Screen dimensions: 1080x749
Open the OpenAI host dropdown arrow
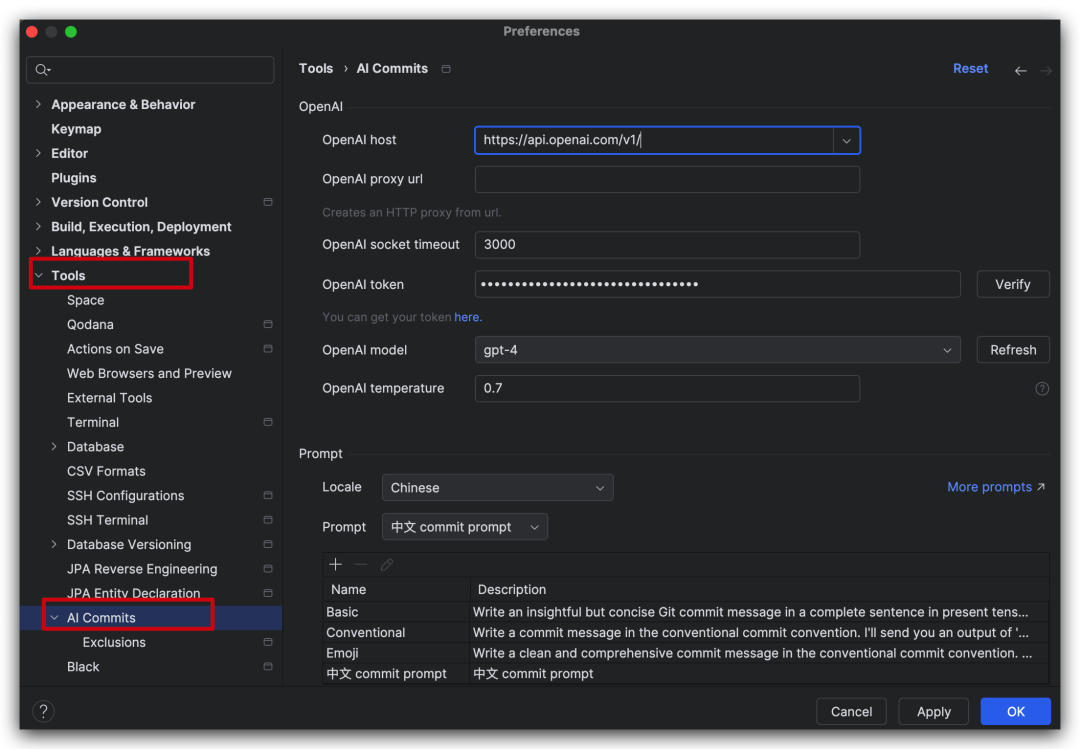(x=847, y=141)
